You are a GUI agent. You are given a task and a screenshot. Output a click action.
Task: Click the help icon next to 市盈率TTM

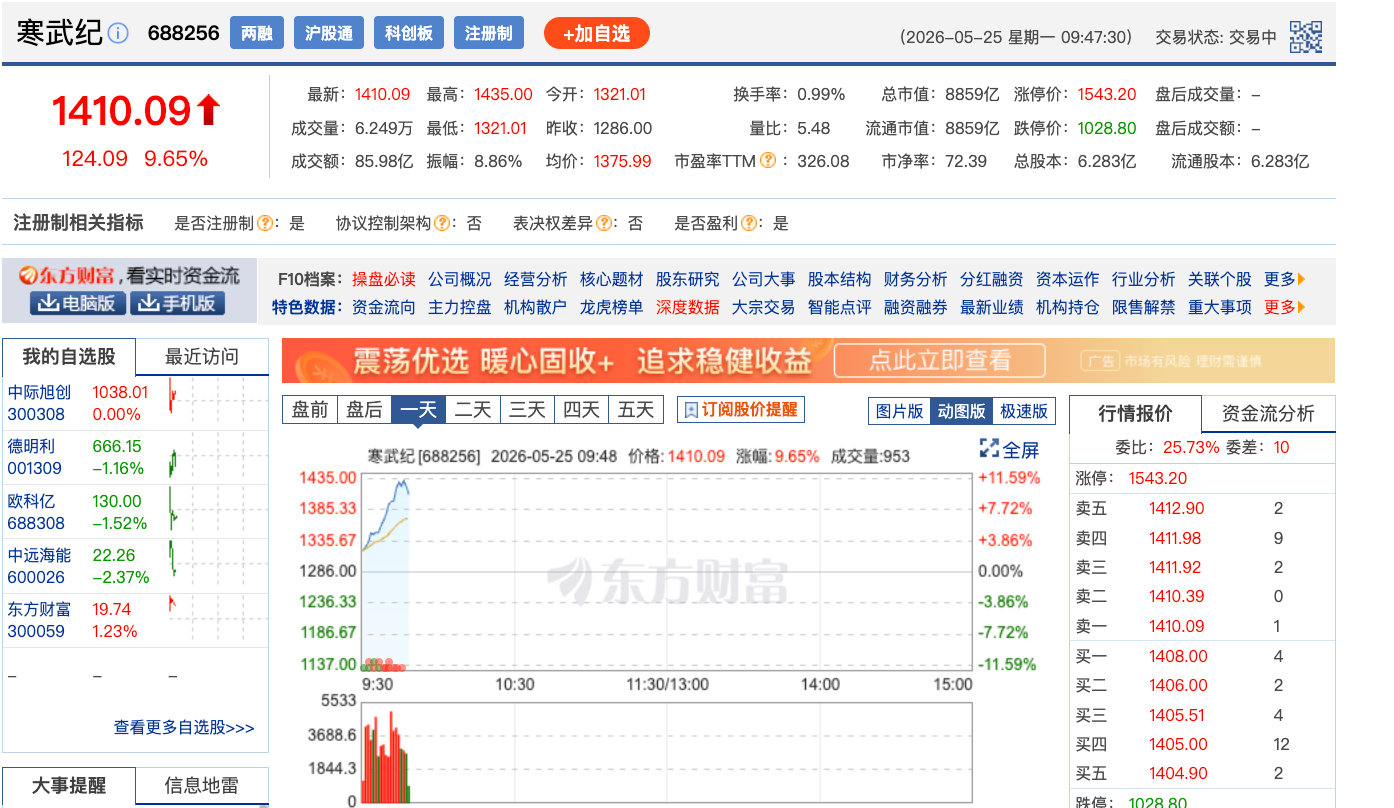click(768, 160)
